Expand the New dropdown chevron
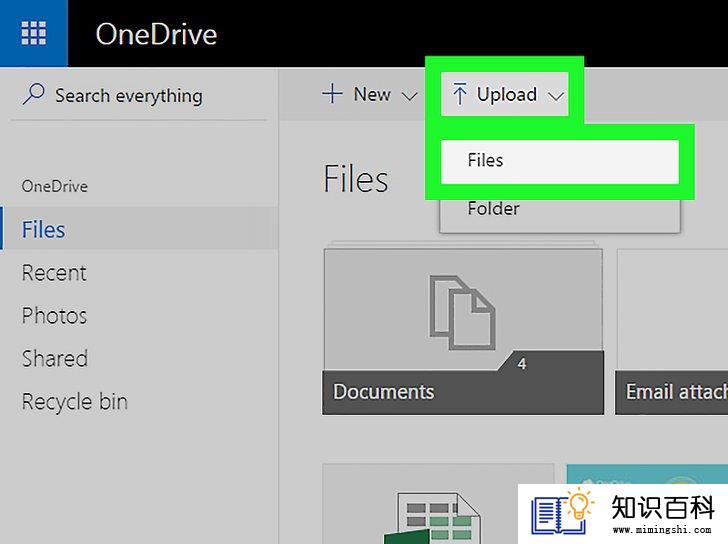This screenshot has width=728, height=544. pos(409,97)
